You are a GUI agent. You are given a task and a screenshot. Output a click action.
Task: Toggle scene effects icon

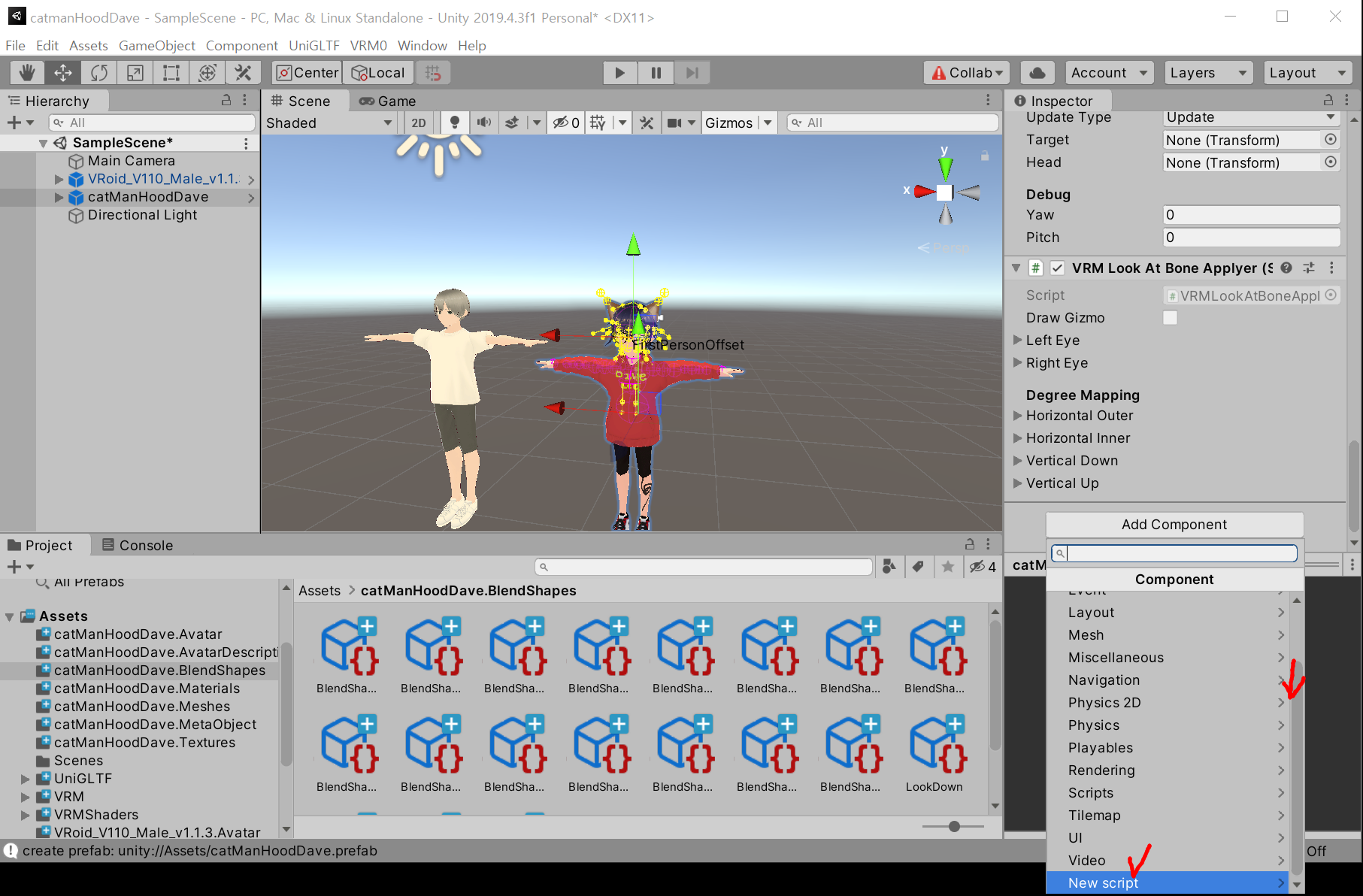[x=512, y=123]
